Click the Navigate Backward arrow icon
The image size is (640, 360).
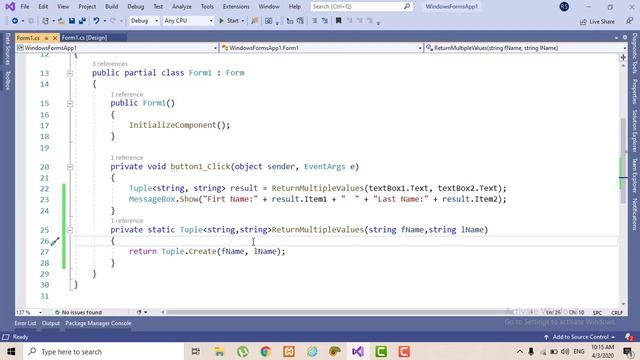coord(14,20)
